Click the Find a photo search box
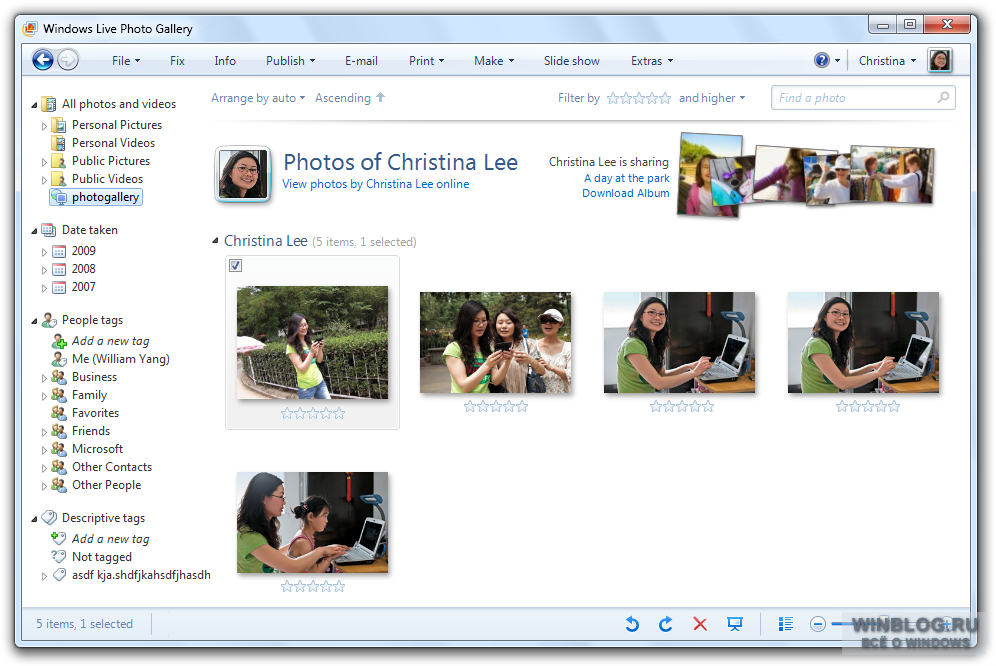Viewport: 996px width, 666px height. click(x=855, y=98)
